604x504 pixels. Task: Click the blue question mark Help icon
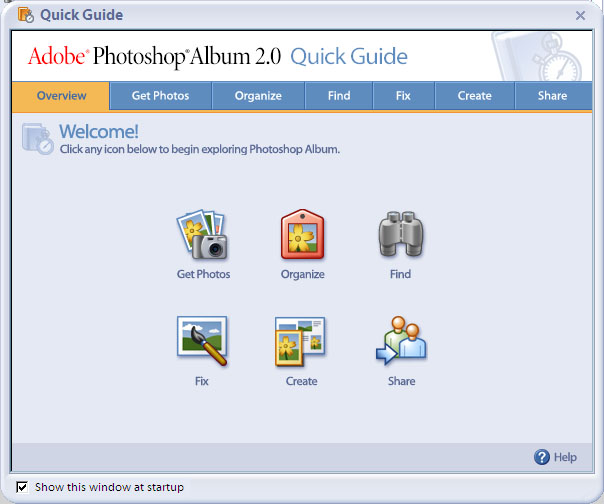[x=542, y=457]
